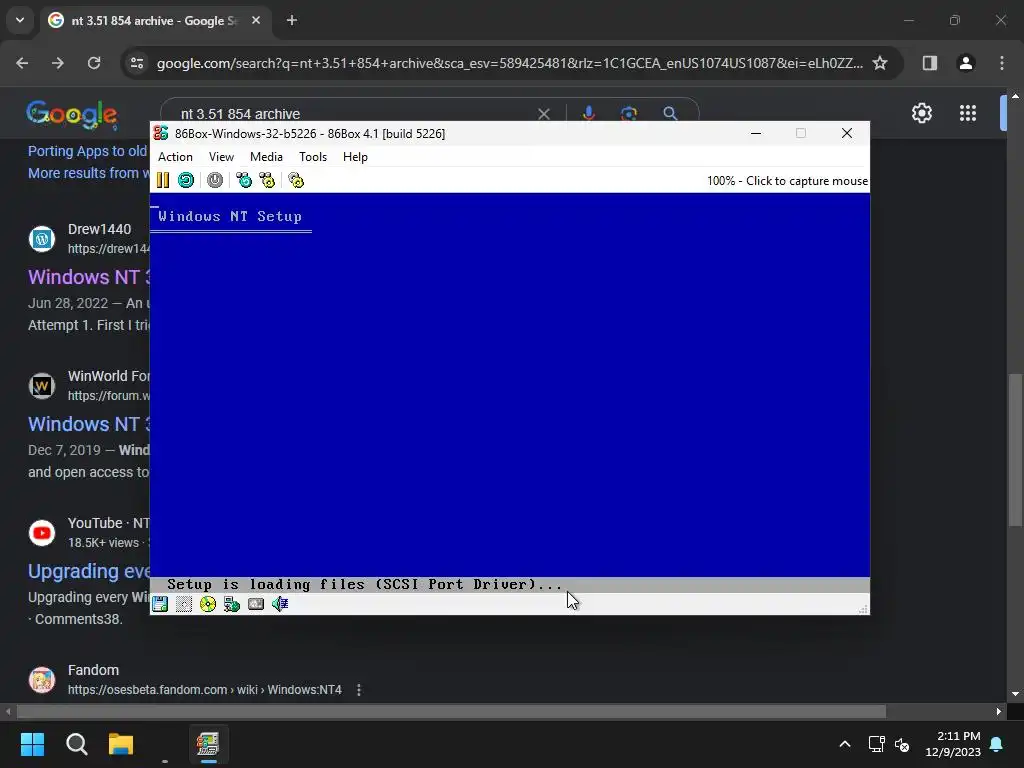
Task: Open WinWorld 'Windows NT' result title
Action: [x=89, y=424]
